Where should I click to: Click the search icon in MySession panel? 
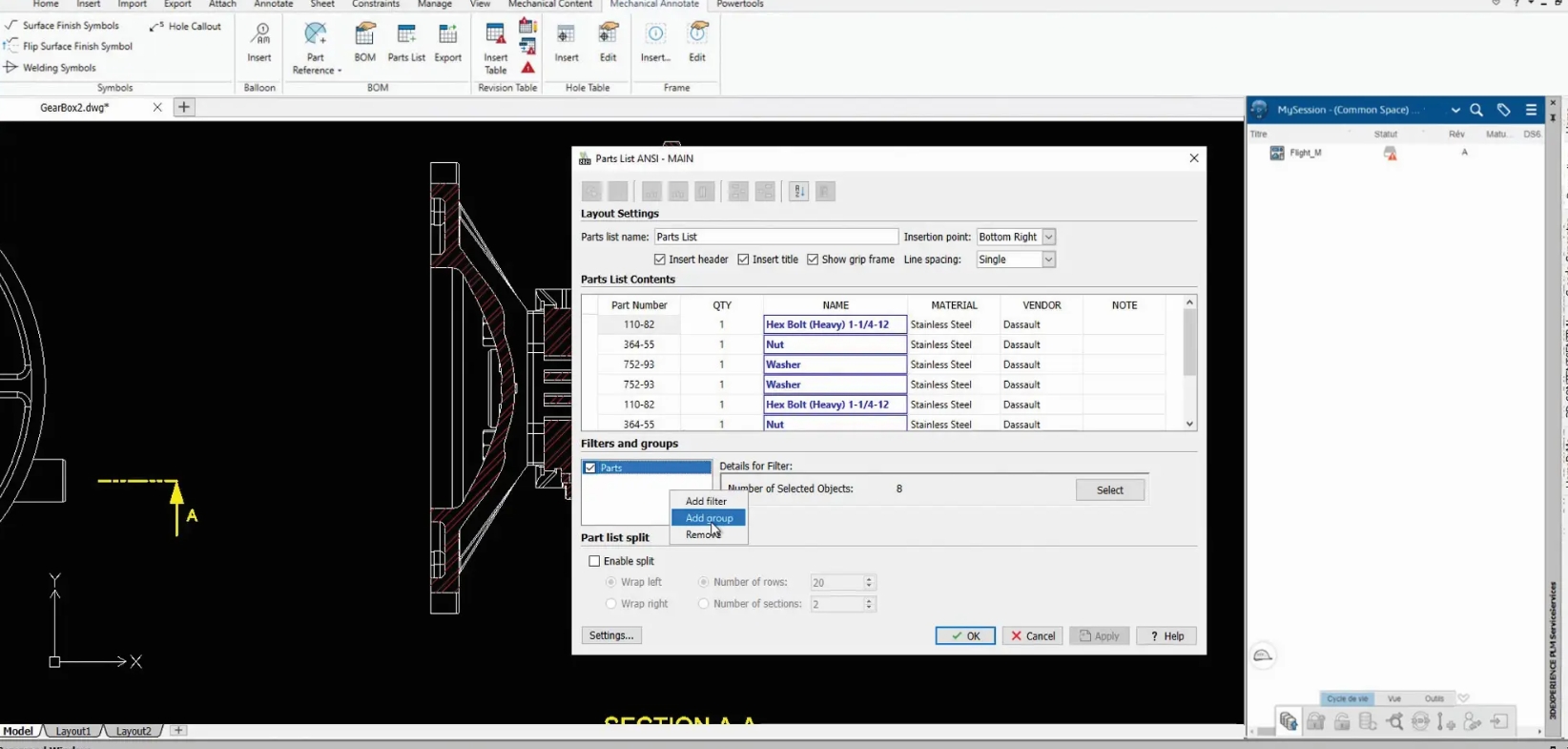pyautogui.click(x=1476, y=110)
